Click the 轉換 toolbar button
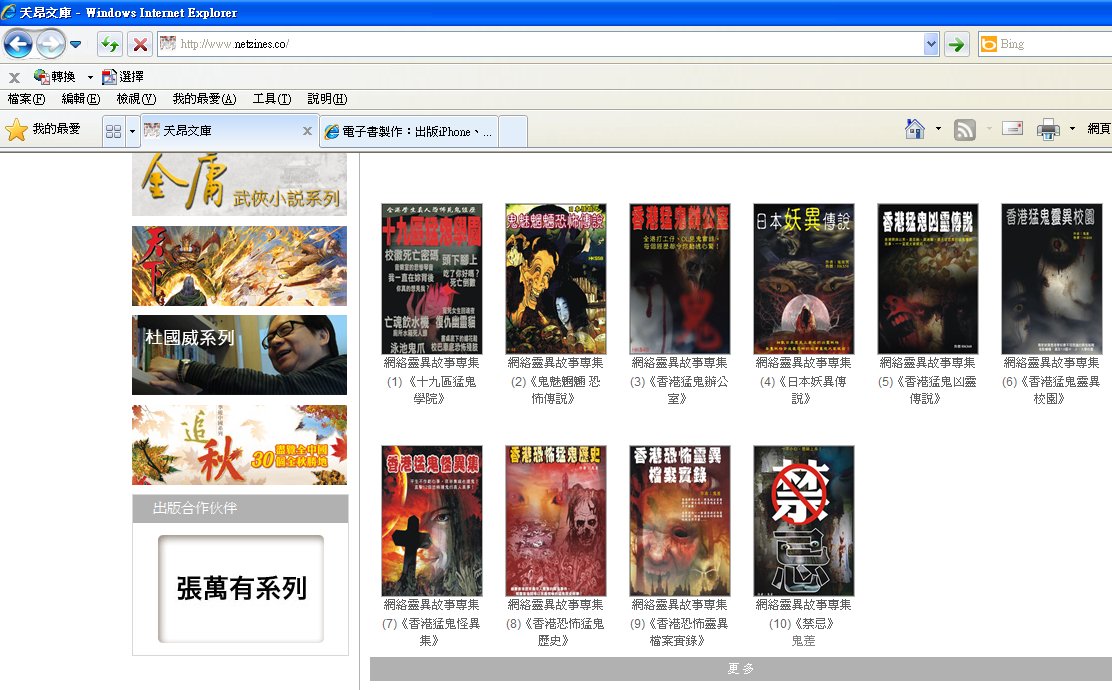The image size is (1112, 690). point(55,77)
